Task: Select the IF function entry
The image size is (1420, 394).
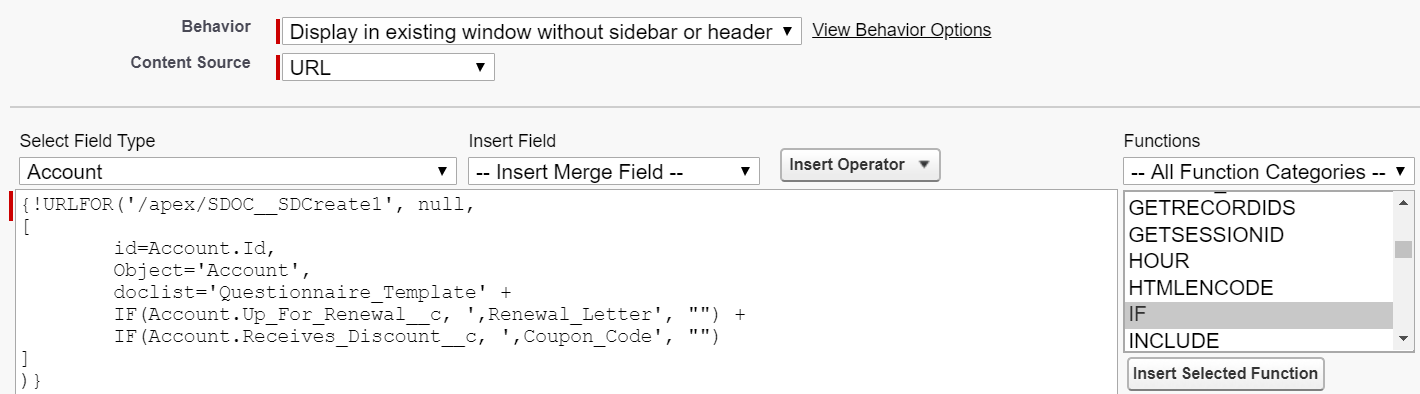Action: click(1259, 315)
